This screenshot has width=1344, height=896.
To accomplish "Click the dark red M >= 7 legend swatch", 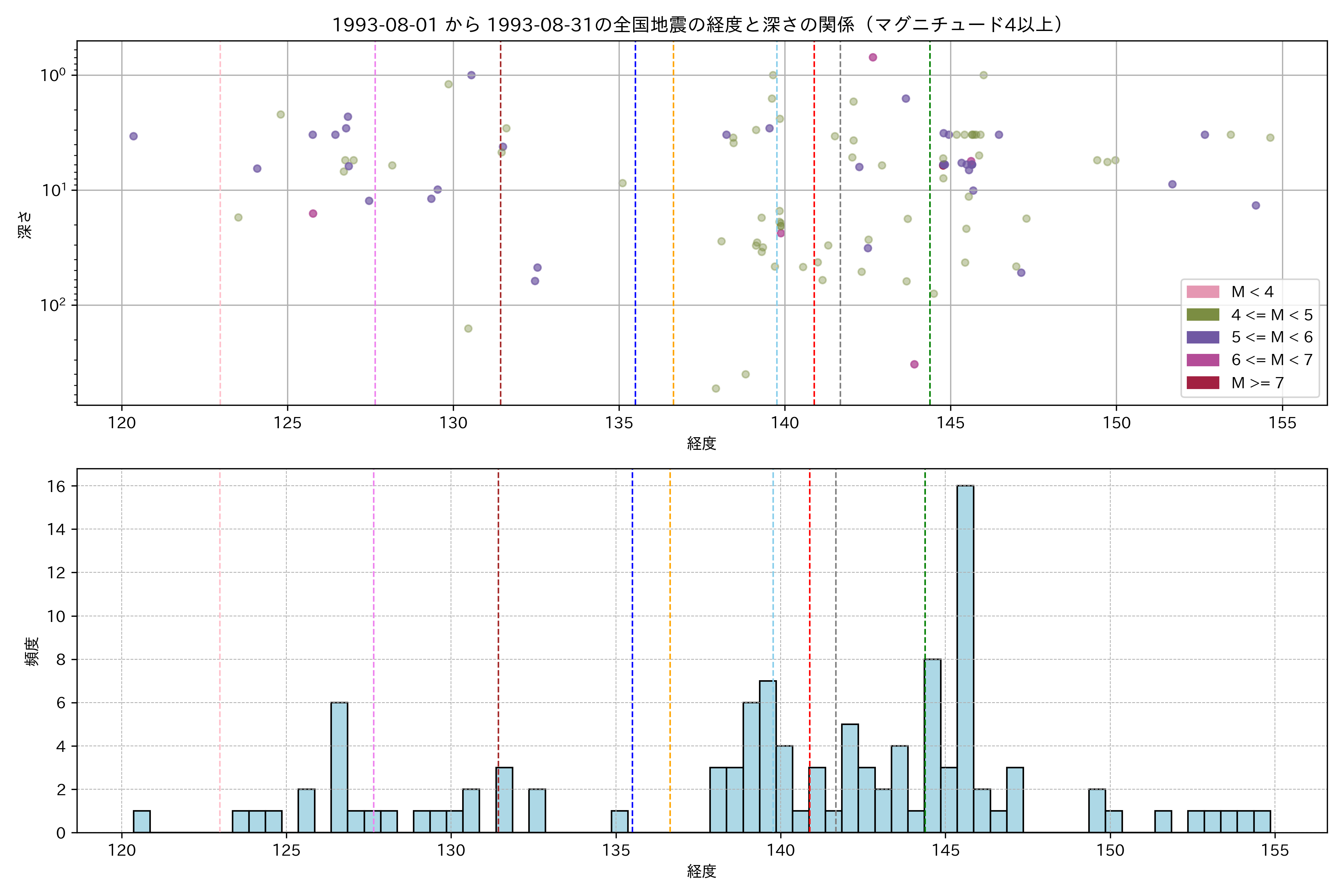I will tap(1203, 383).
